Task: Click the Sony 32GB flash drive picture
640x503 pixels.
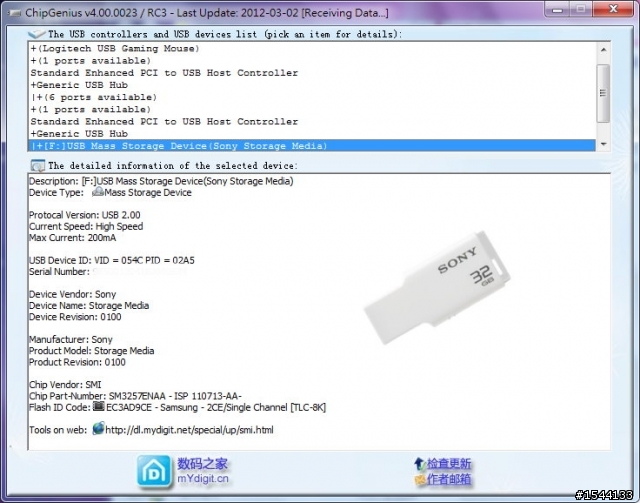Action: point(437,287)
